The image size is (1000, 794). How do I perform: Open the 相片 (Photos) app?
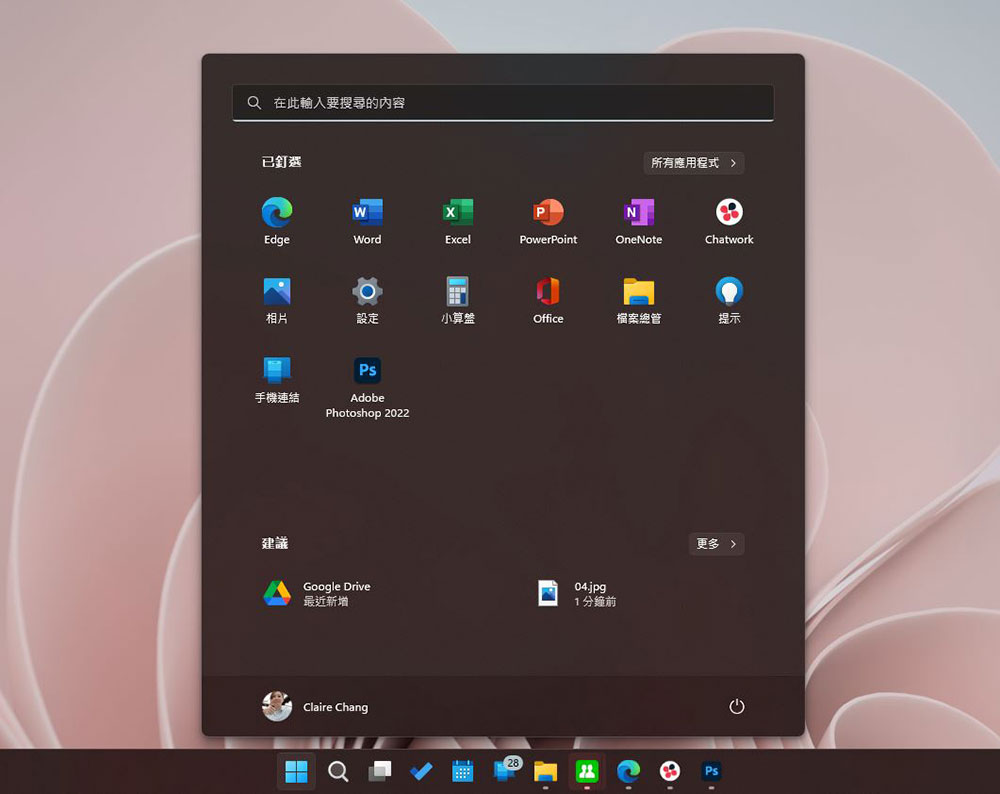[277, 300]
